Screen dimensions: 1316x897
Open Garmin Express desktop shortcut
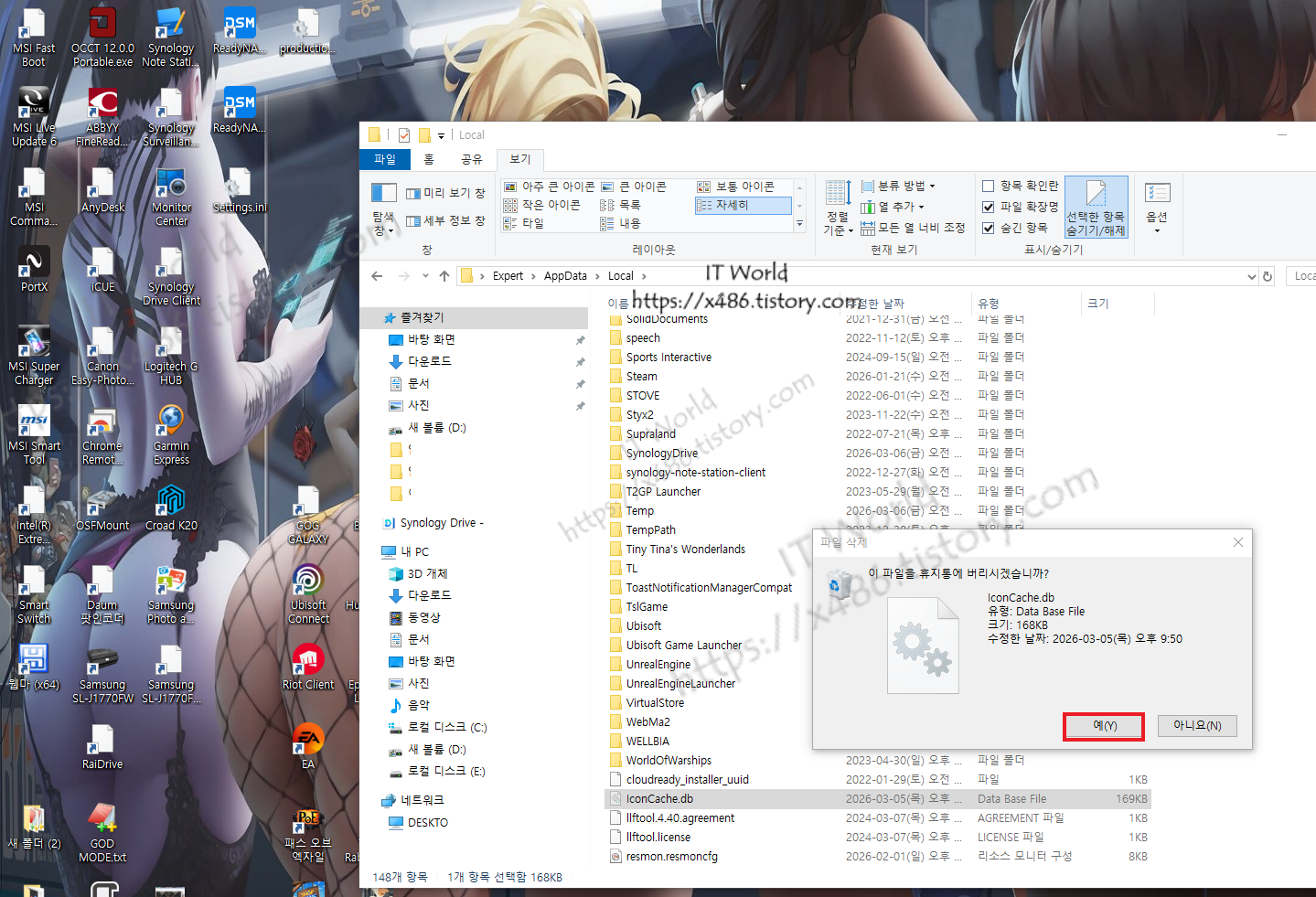pos(171,435)
